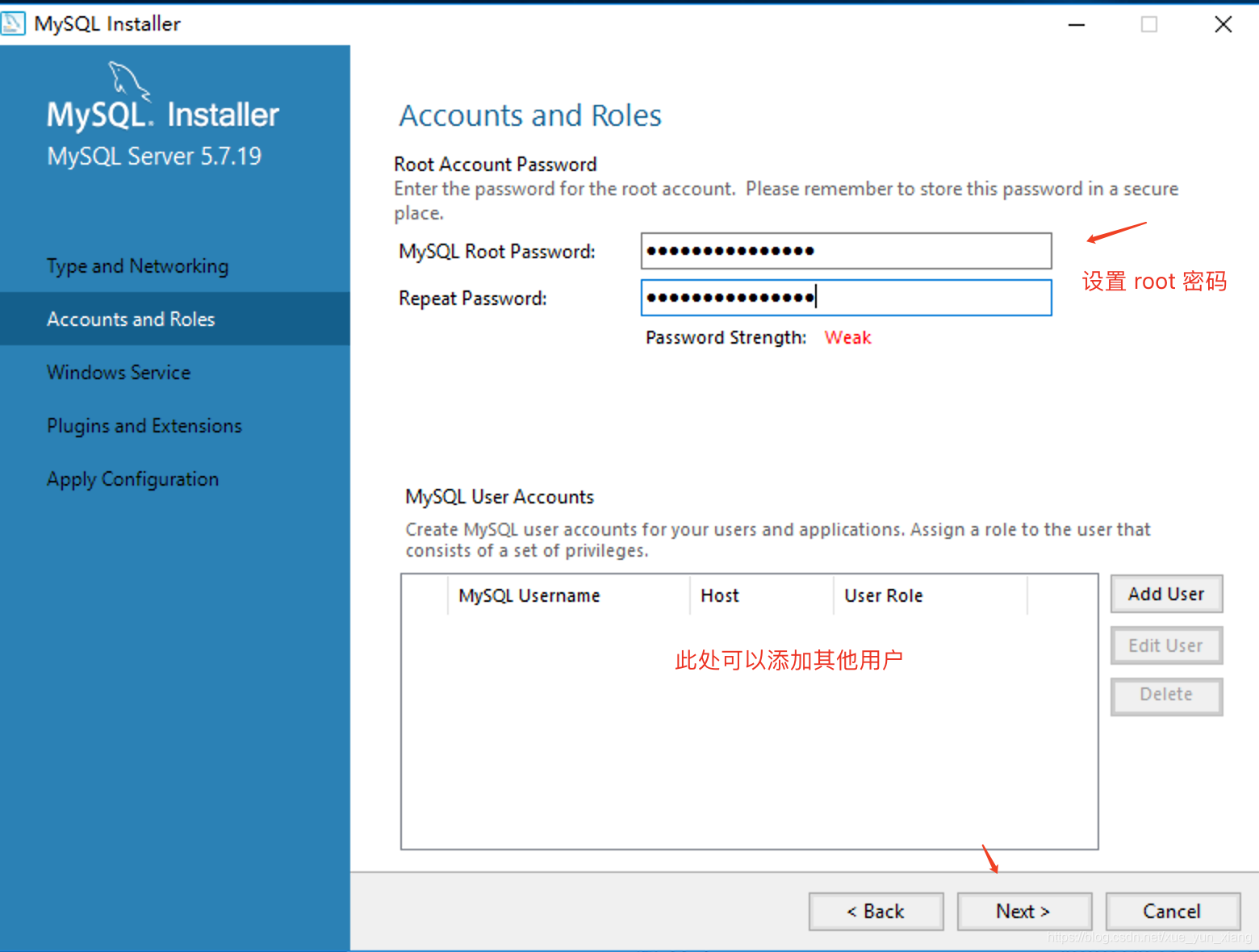
Task: Click the Root Account Password label
Action: coord(496,165)
